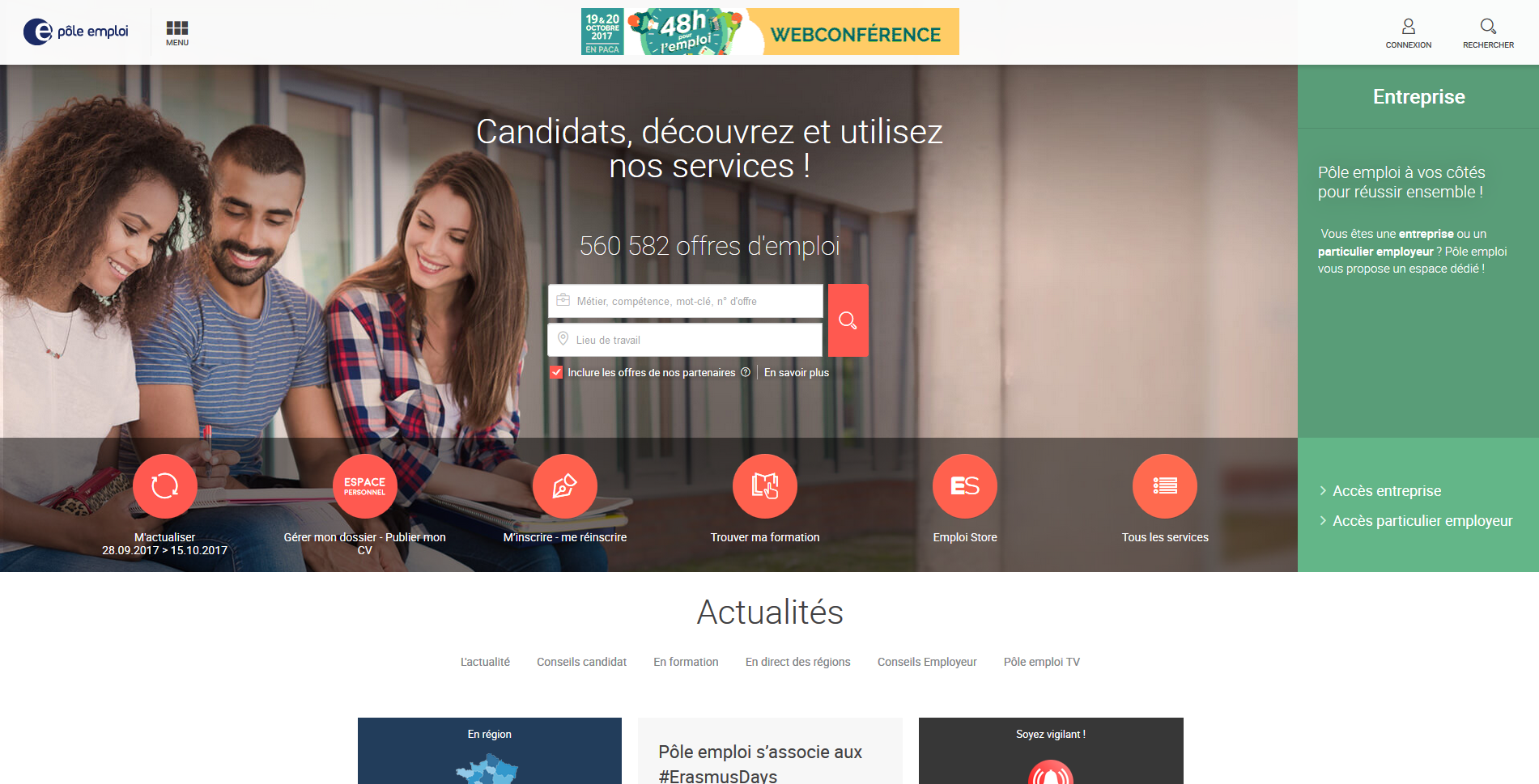
Task: Click the CONNEXION user icon
Action: point(1409,27)
